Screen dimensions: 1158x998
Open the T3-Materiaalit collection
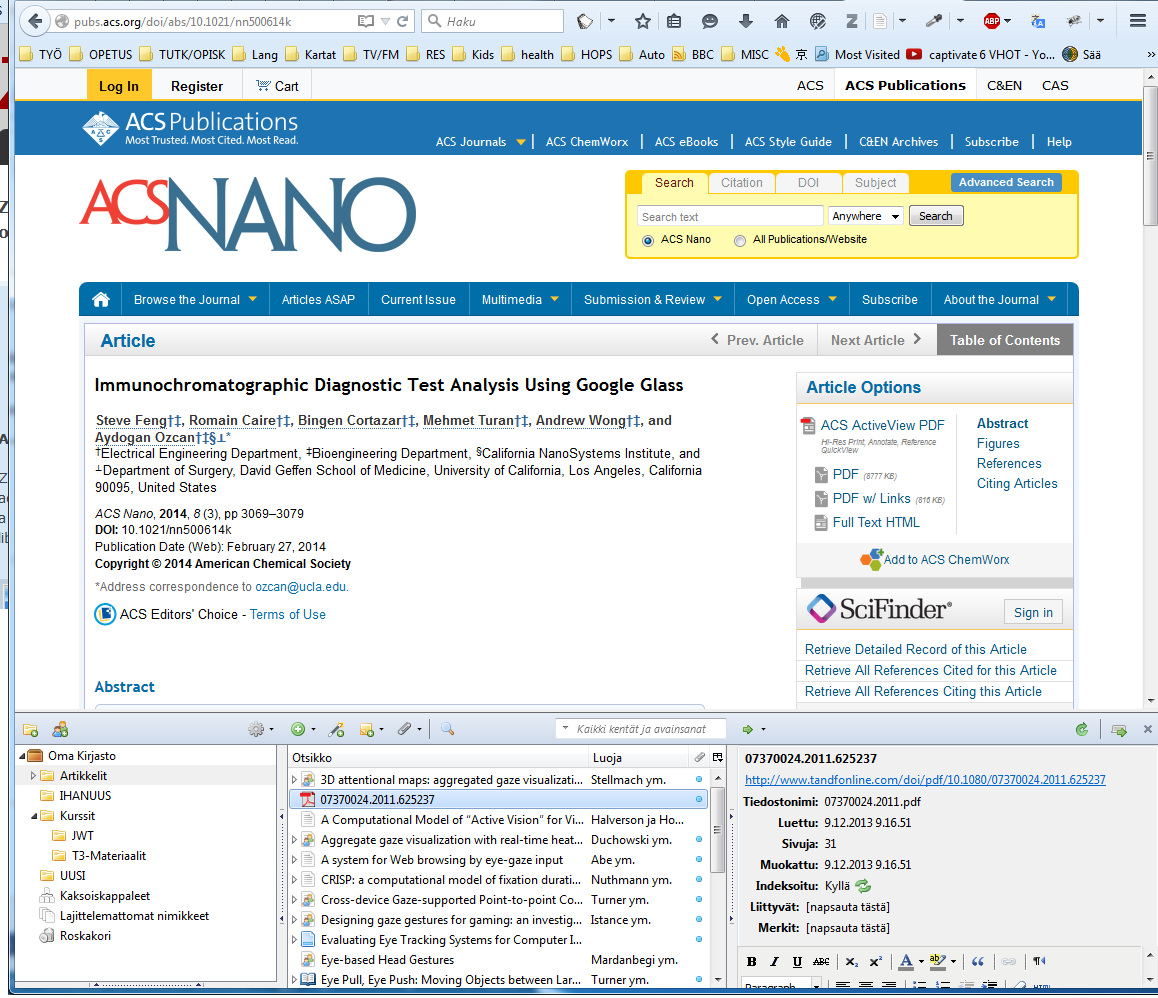(109, 855)
